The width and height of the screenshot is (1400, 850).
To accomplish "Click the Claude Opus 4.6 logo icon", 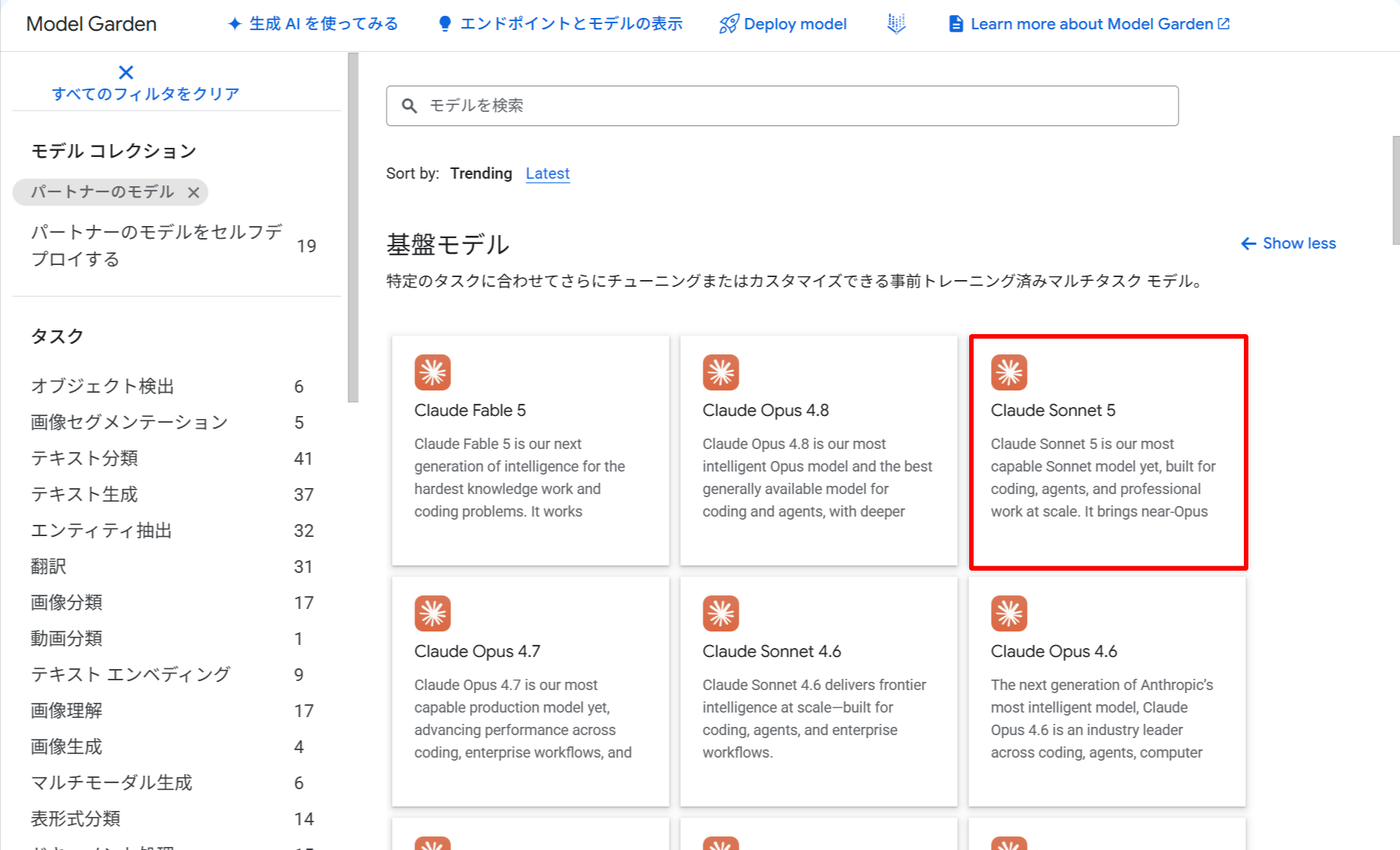I will tap(1009, 613).
